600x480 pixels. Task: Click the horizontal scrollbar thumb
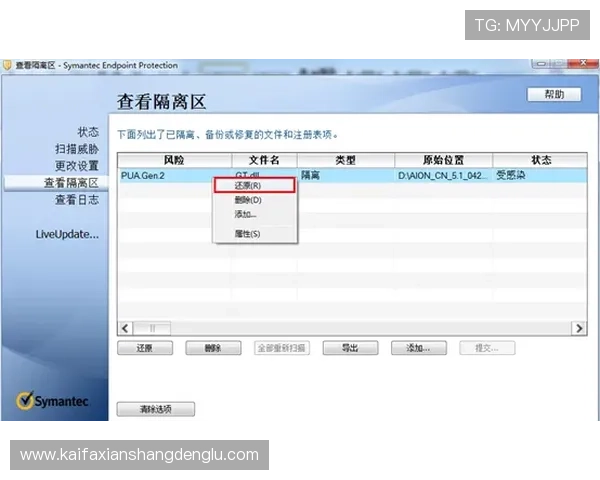[x=152, y=328]
